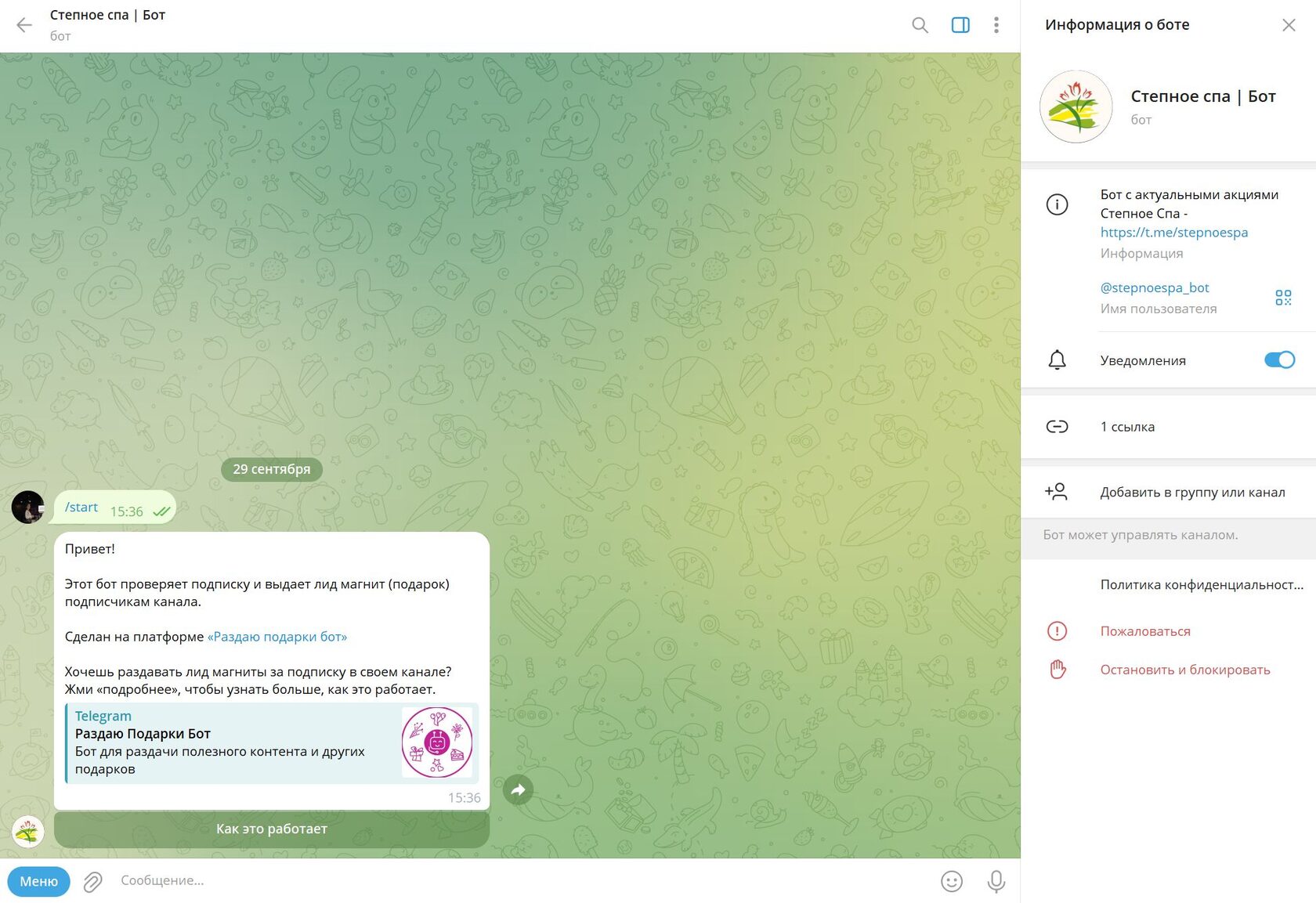The image size is (1316, 903).
Task: Click the Информация о боте panel title
Action: coord(1117,25)
